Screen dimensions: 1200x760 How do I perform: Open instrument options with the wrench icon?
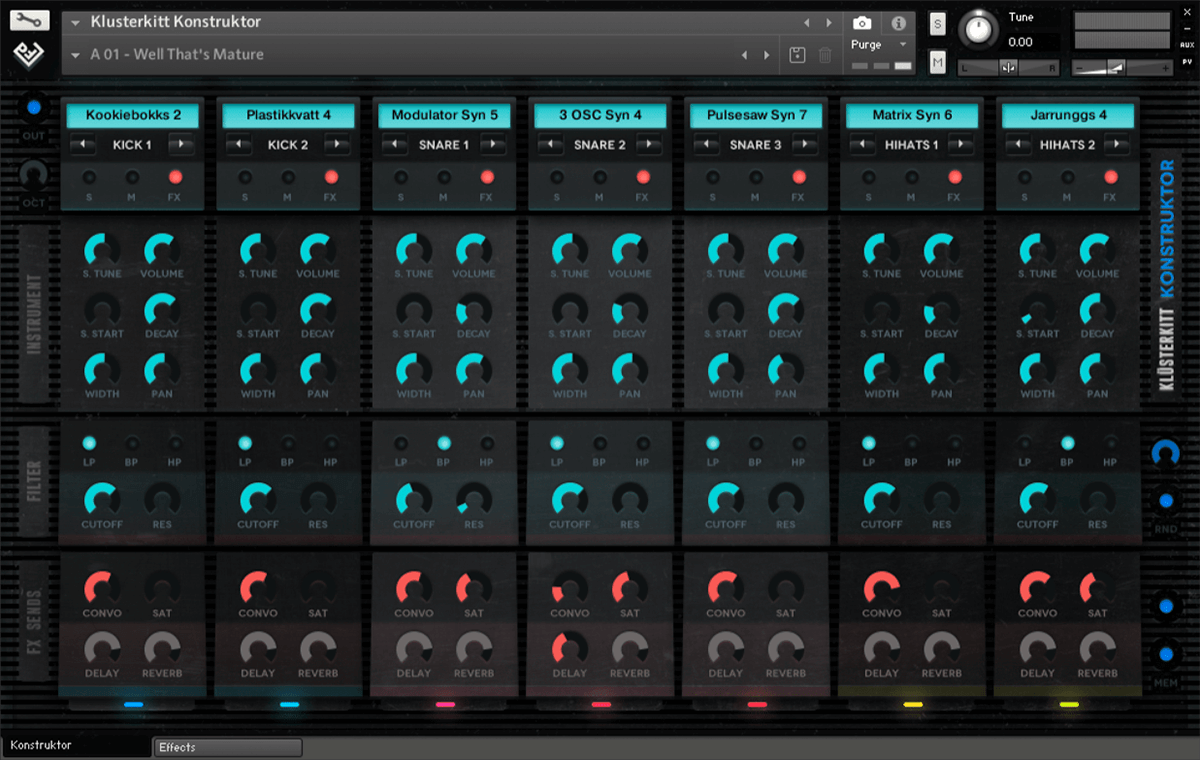click(x=30, y=21)
